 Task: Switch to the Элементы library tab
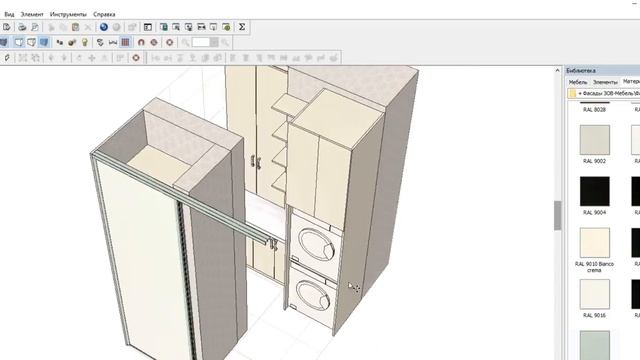(x=605, y=82)
